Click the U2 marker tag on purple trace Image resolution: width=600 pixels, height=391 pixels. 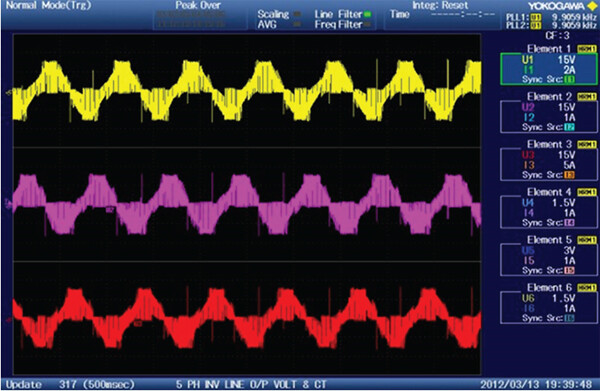point(110,209)
